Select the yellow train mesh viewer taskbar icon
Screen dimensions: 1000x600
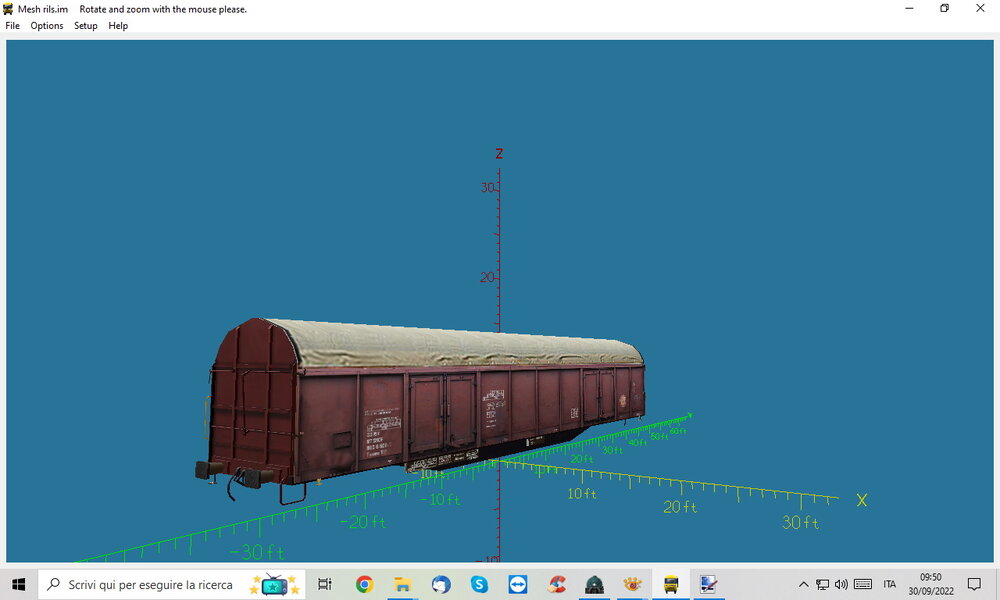point(671,584)
